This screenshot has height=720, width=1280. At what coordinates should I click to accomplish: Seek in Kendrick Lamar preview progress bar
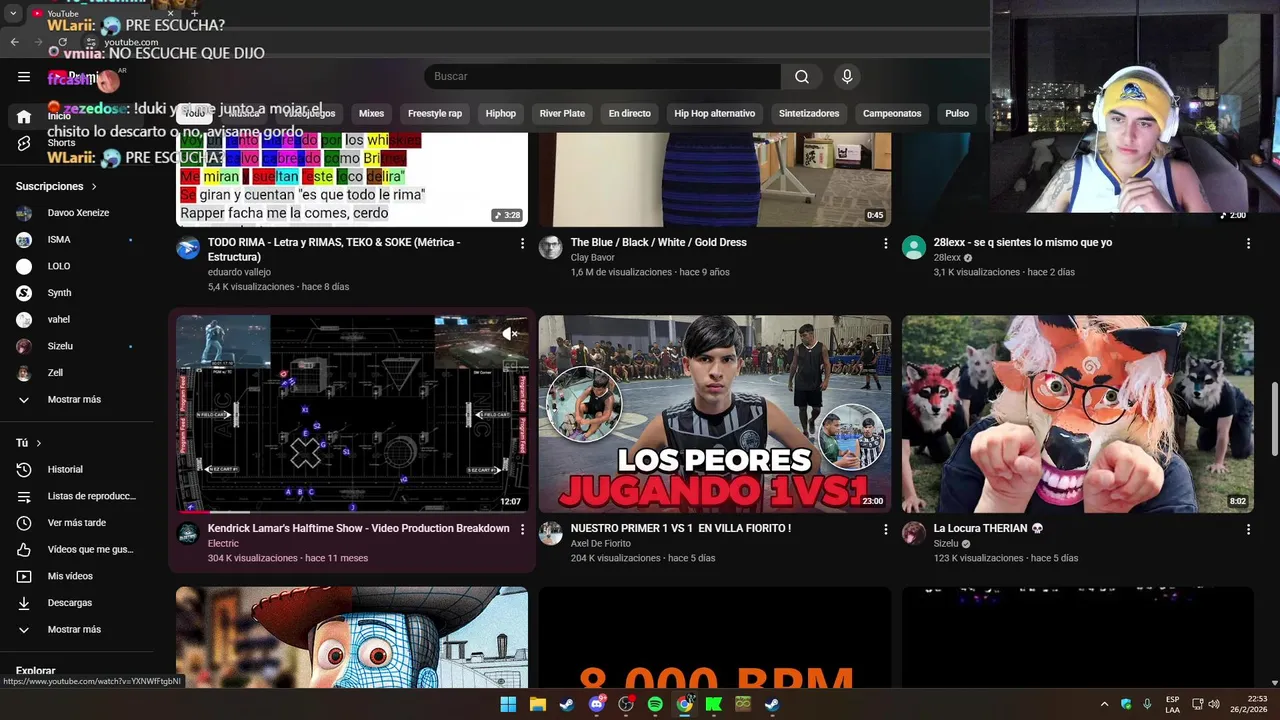352,512
